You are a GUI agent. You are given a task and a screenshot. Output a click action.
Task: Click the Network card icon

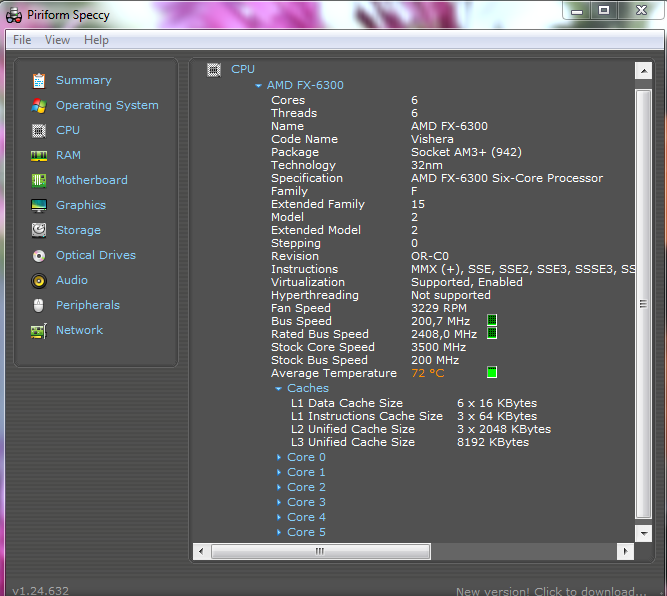pos(39,331)
